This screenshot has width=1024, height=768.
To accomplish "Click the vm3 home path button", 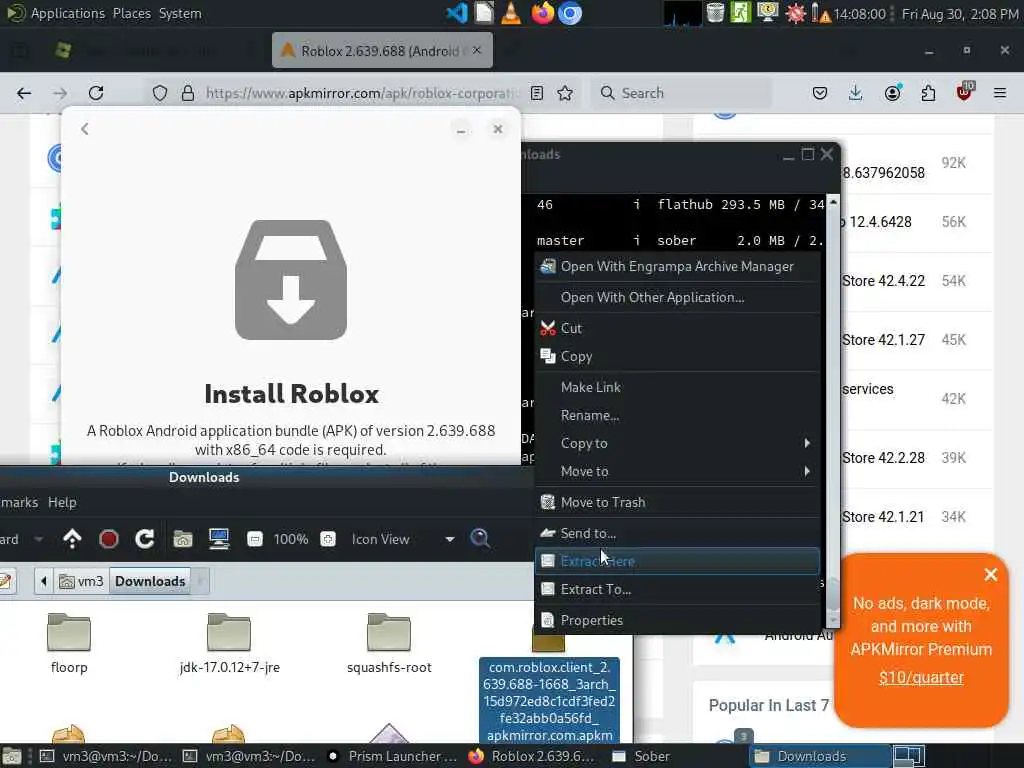I will [x=82, y=581].
